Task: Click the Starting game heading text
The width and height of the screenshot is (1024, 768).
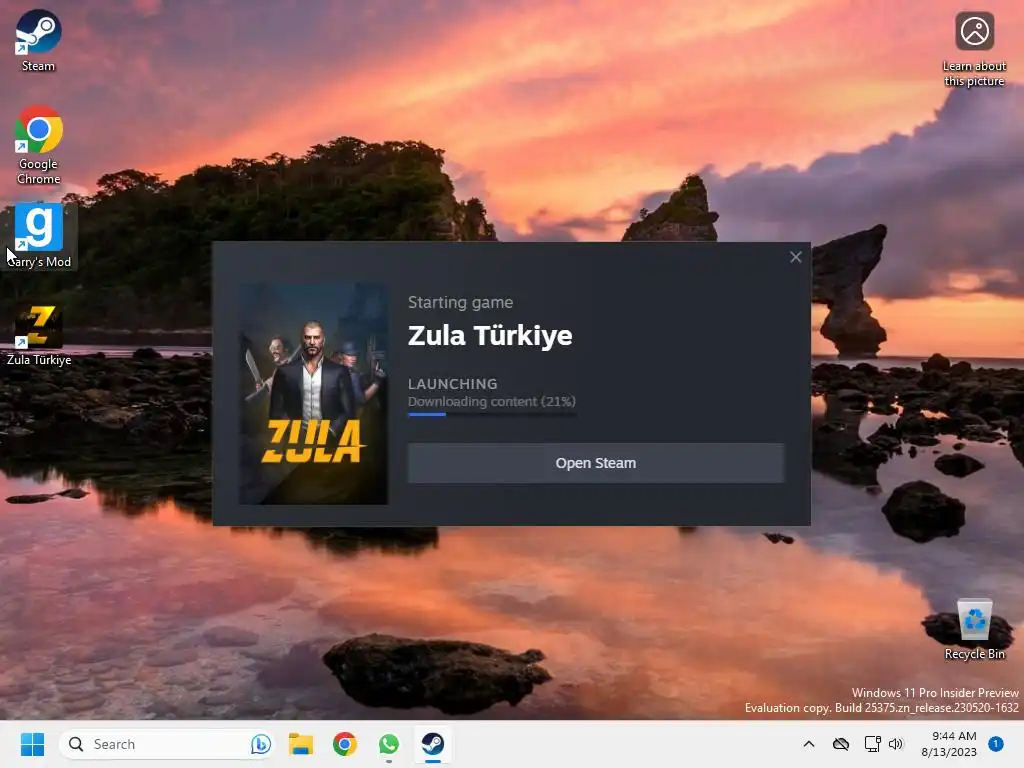Action: click(x=460, y=302)
